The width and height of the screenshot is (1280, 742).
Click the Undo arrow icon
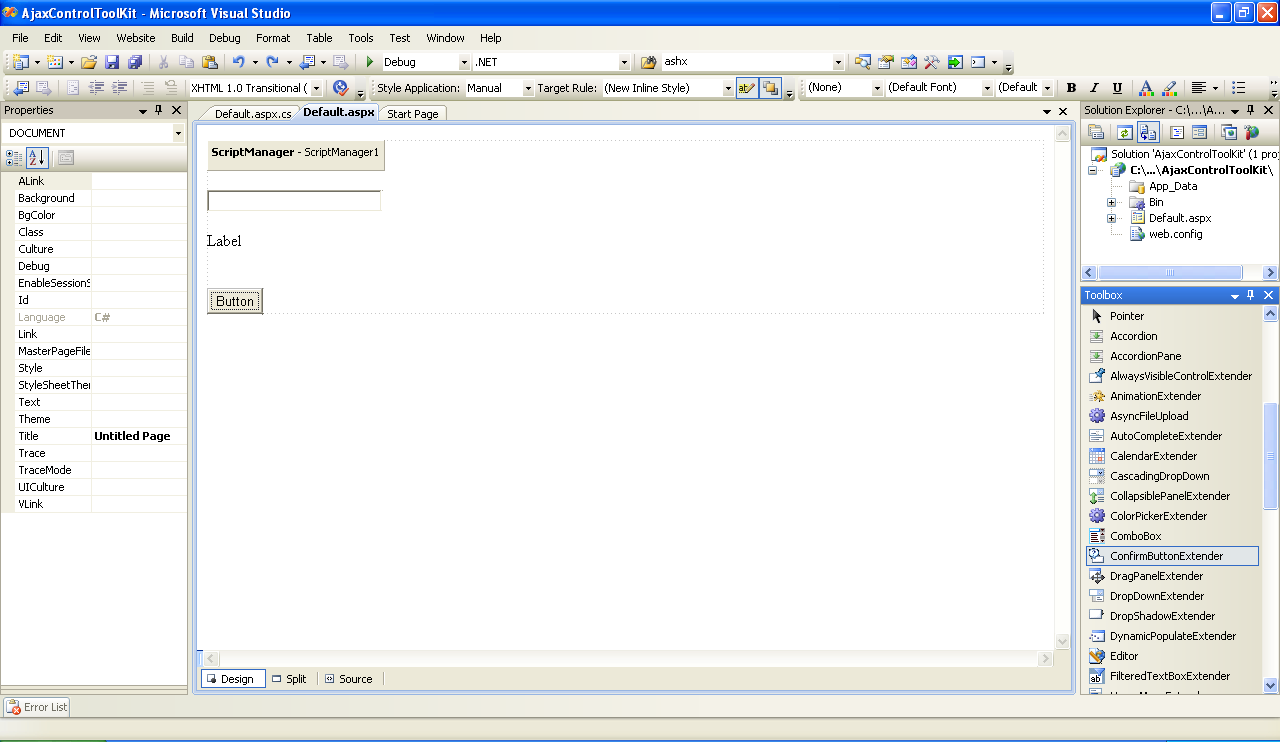coord(238,62)
